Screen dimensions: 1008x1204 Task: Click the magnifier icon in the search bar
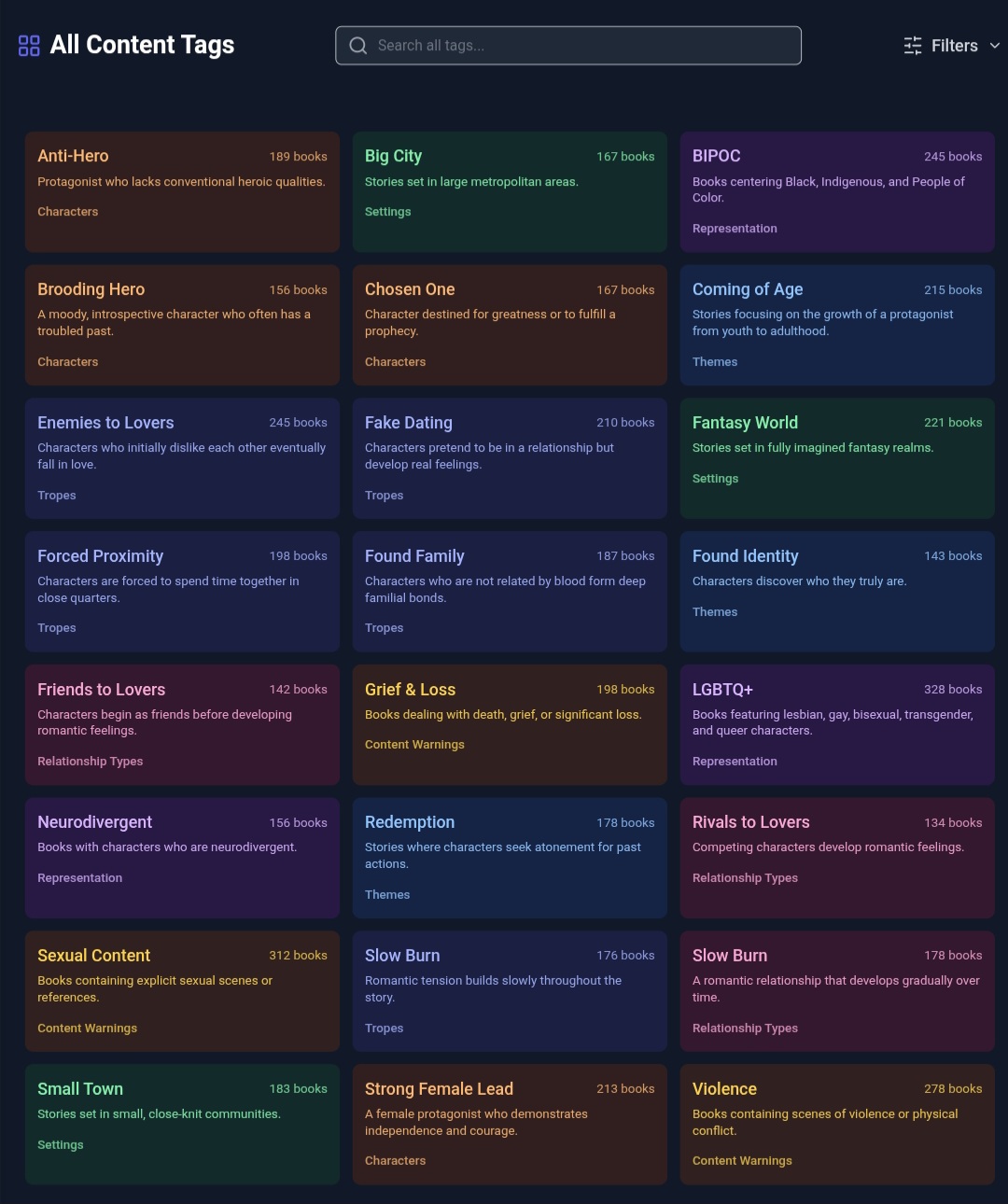click(358, 46)
